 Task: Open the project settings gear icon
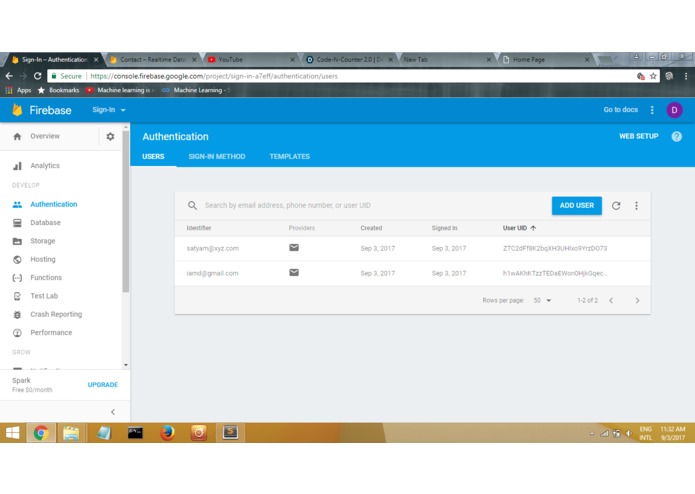pos(110,136)
